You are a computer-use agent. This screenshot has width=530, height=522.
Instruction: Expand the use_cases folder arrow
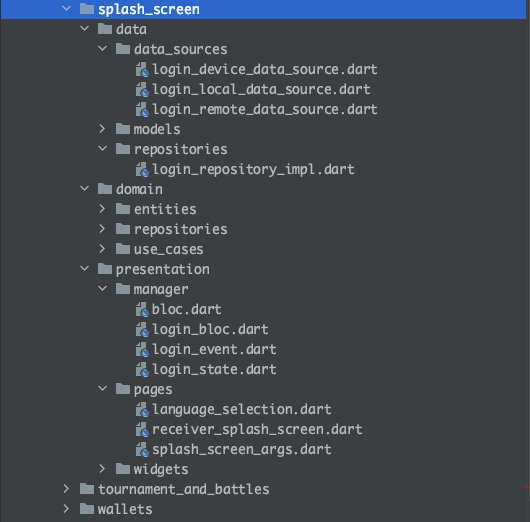tap(102, 249)
